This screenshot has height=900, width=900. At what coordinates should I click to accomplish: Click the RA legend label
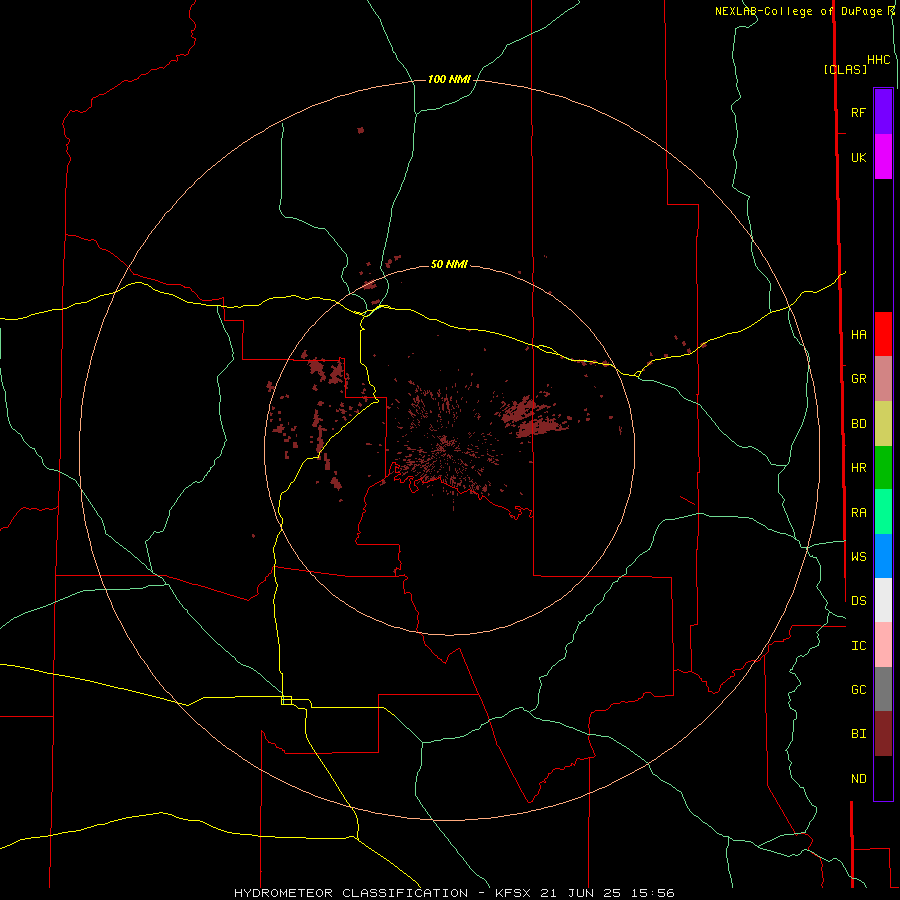point(859,513)
